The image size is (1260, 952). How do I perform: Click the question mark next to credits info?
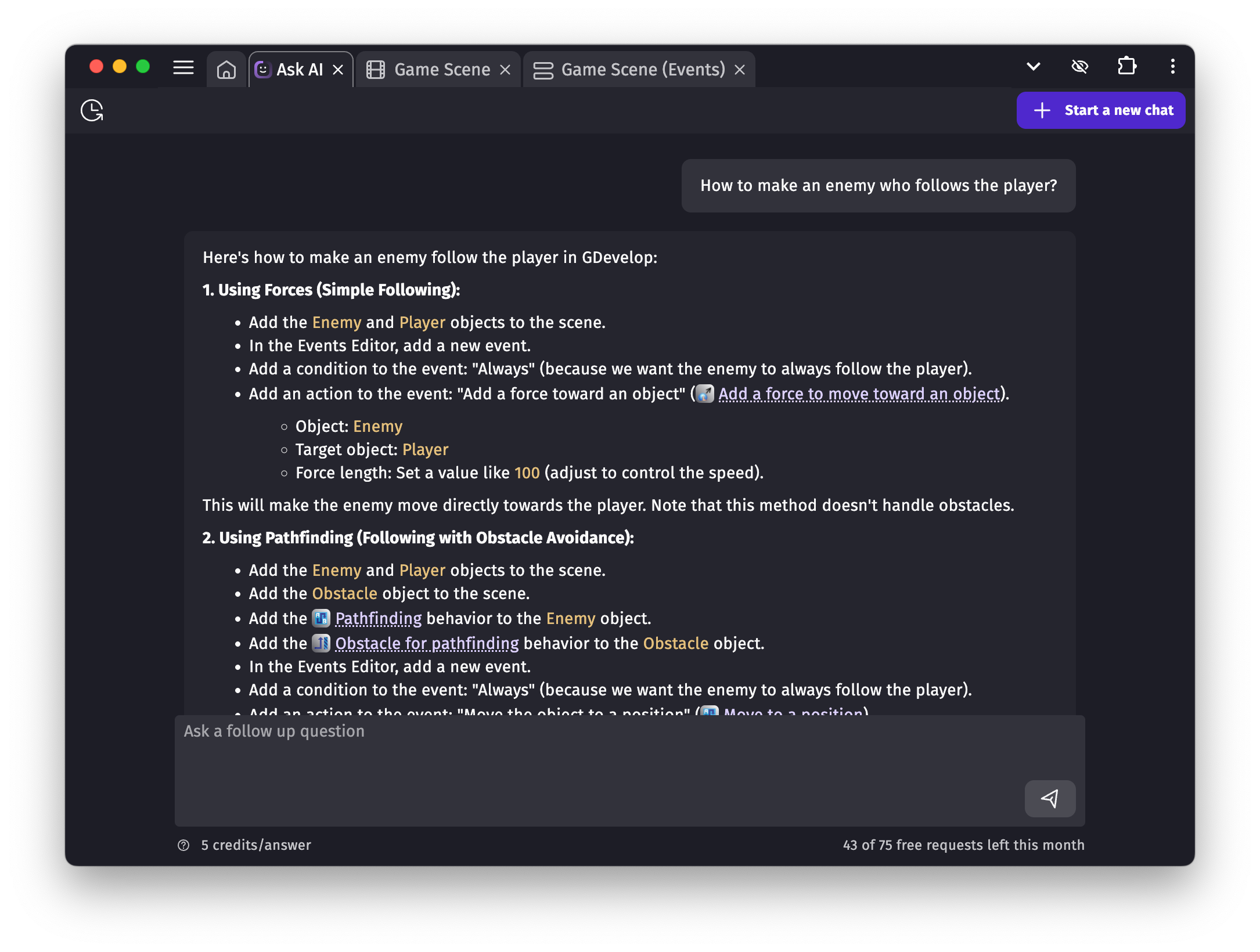pyautogui.click(x=183, y=845)
